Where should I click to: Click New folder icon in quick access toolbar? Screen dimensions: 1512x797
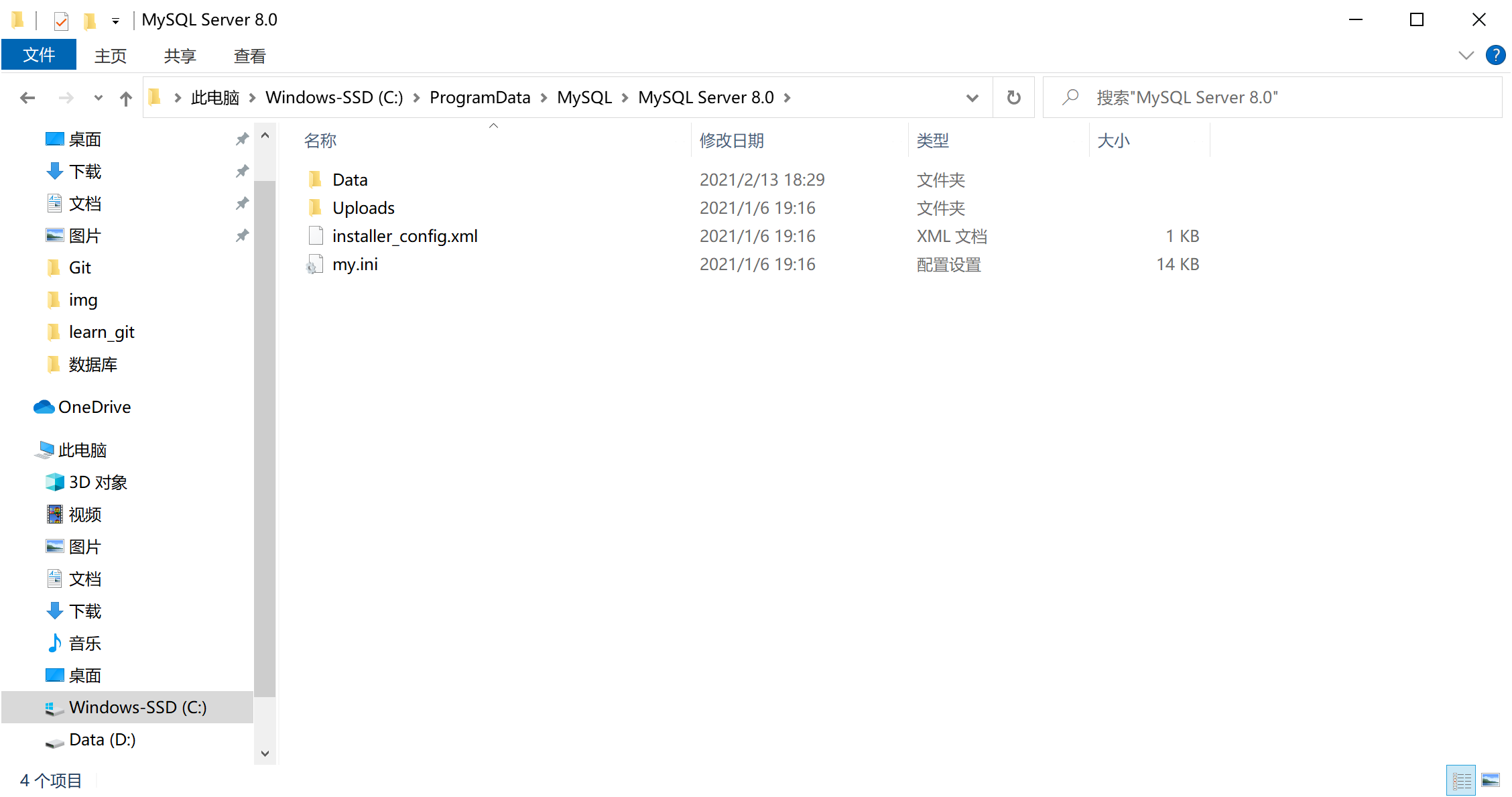pyautogui.click(x=90, y=21)
